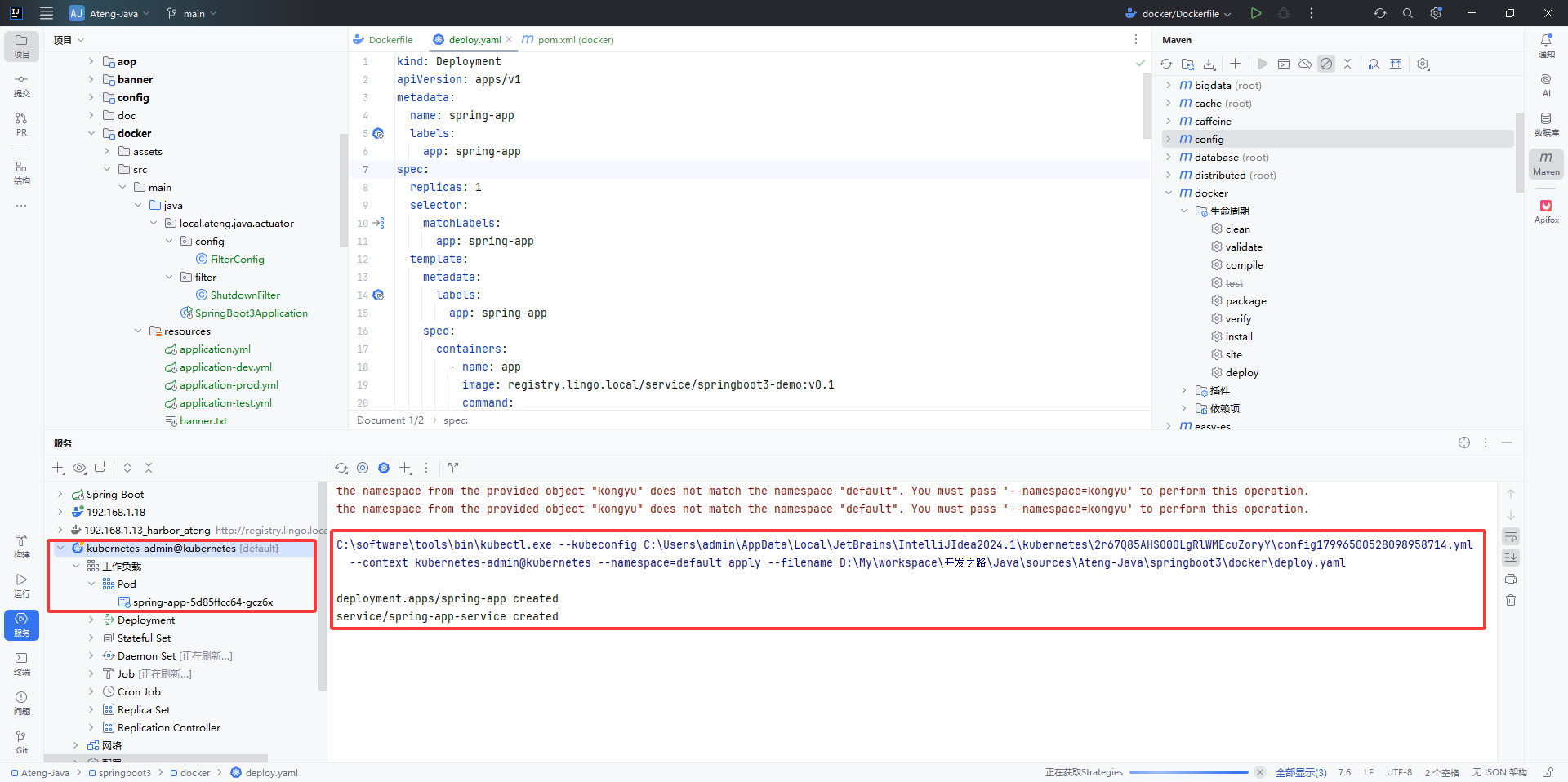This screenshot has width=1568, height=782.
Task: Click the Kubernetes icon in services toolbar
Action: [x=384, y=468]
